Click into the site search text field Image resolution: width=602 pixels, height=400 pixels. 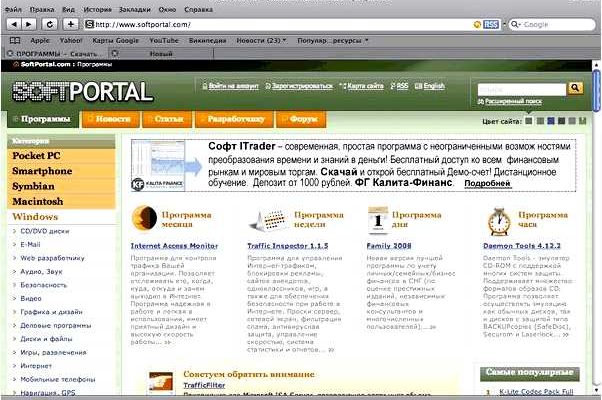click(x=520, y=89)
